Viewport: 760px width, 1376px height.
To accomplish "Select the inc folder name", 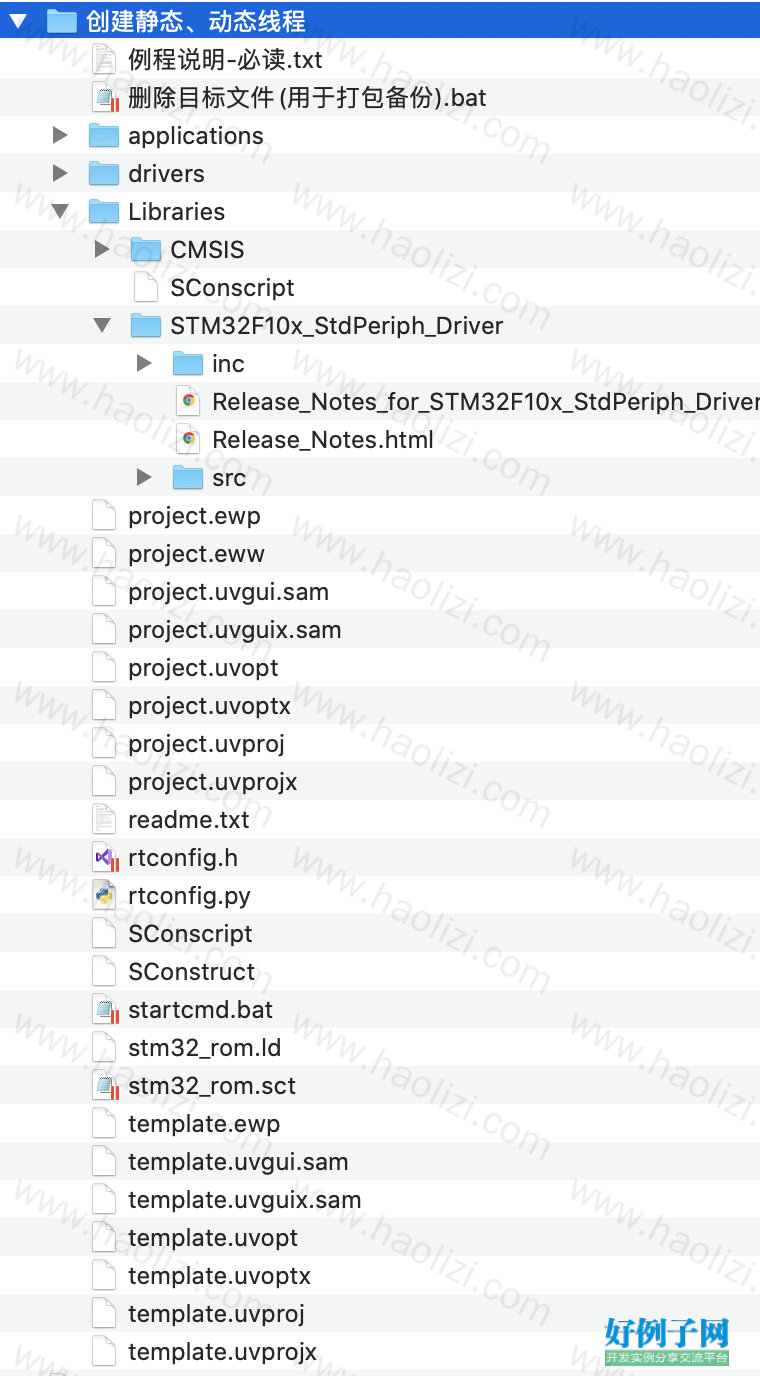I will (x=228, y=363).
